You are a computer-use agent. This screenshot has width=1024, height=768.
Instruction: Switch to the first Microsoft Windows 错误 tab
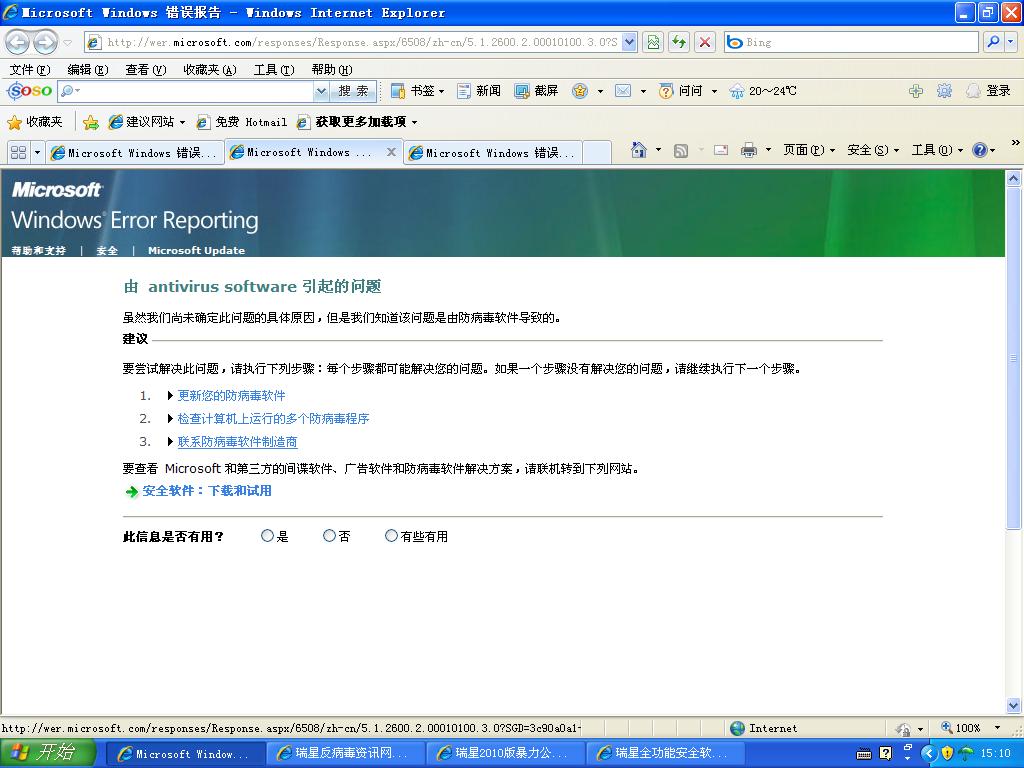pos(135,153)
